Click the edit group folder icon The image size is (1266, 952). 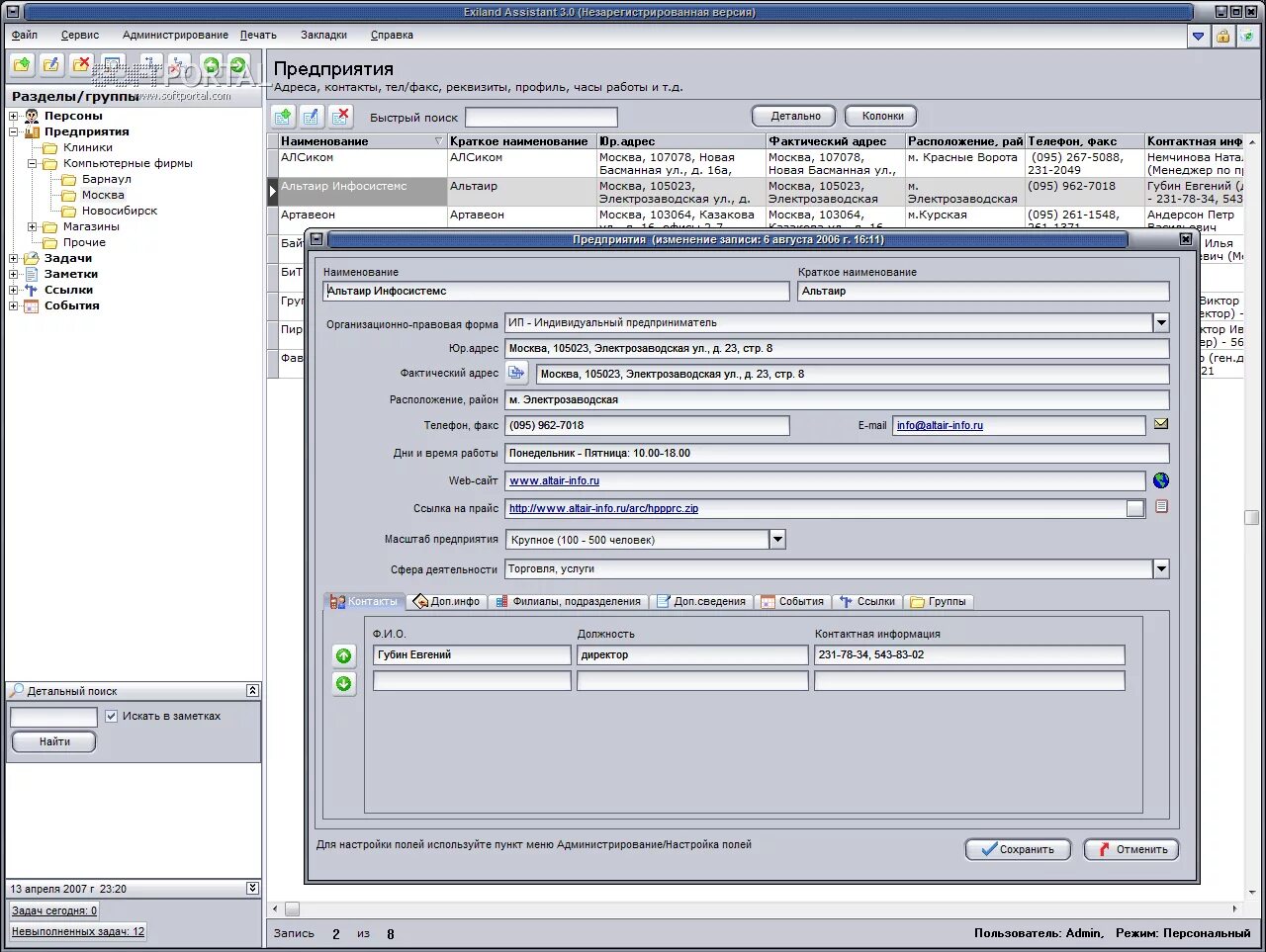click(51, 66)
